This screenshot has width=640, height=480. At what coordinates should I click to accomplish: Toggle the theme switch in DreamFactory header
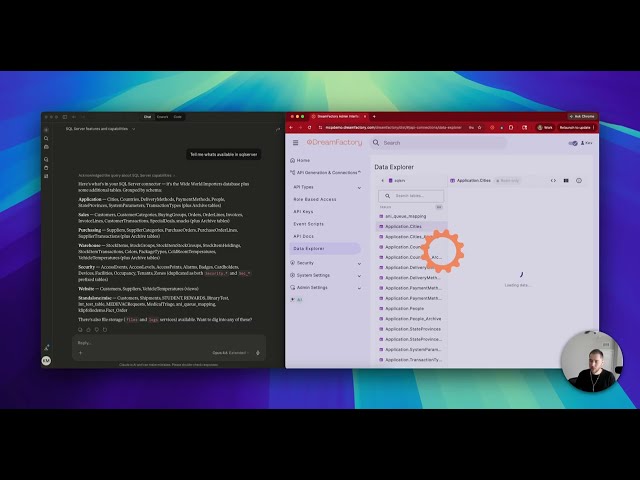[573, 143]
